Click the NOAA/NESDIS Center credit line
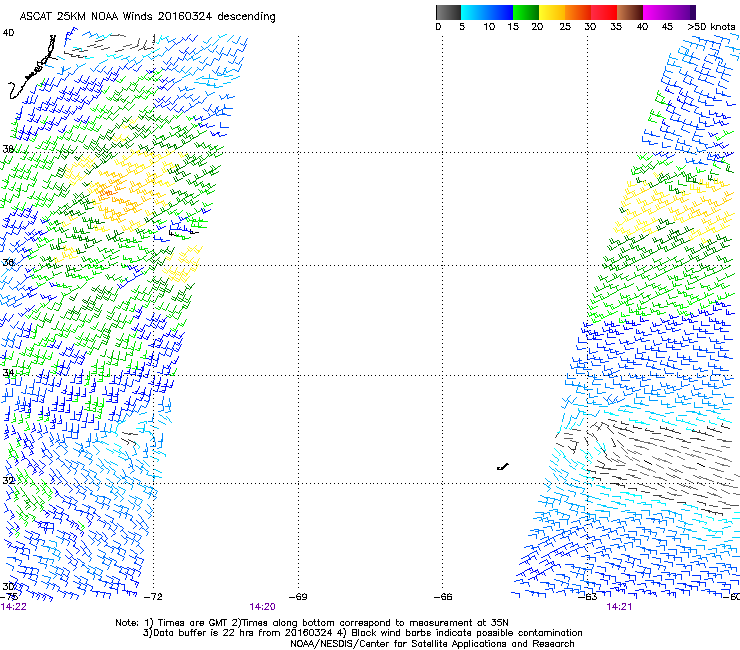 click(432, 644)
